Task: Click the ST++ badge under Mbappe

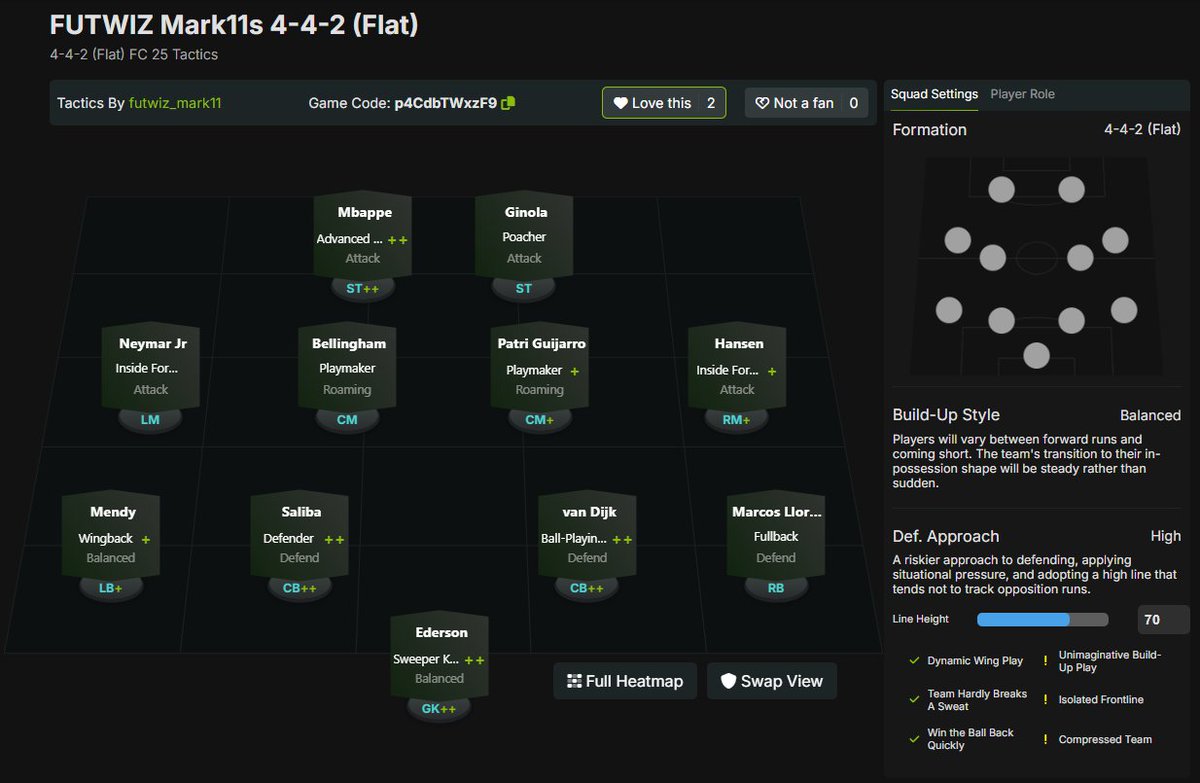Action: [362, 288]
